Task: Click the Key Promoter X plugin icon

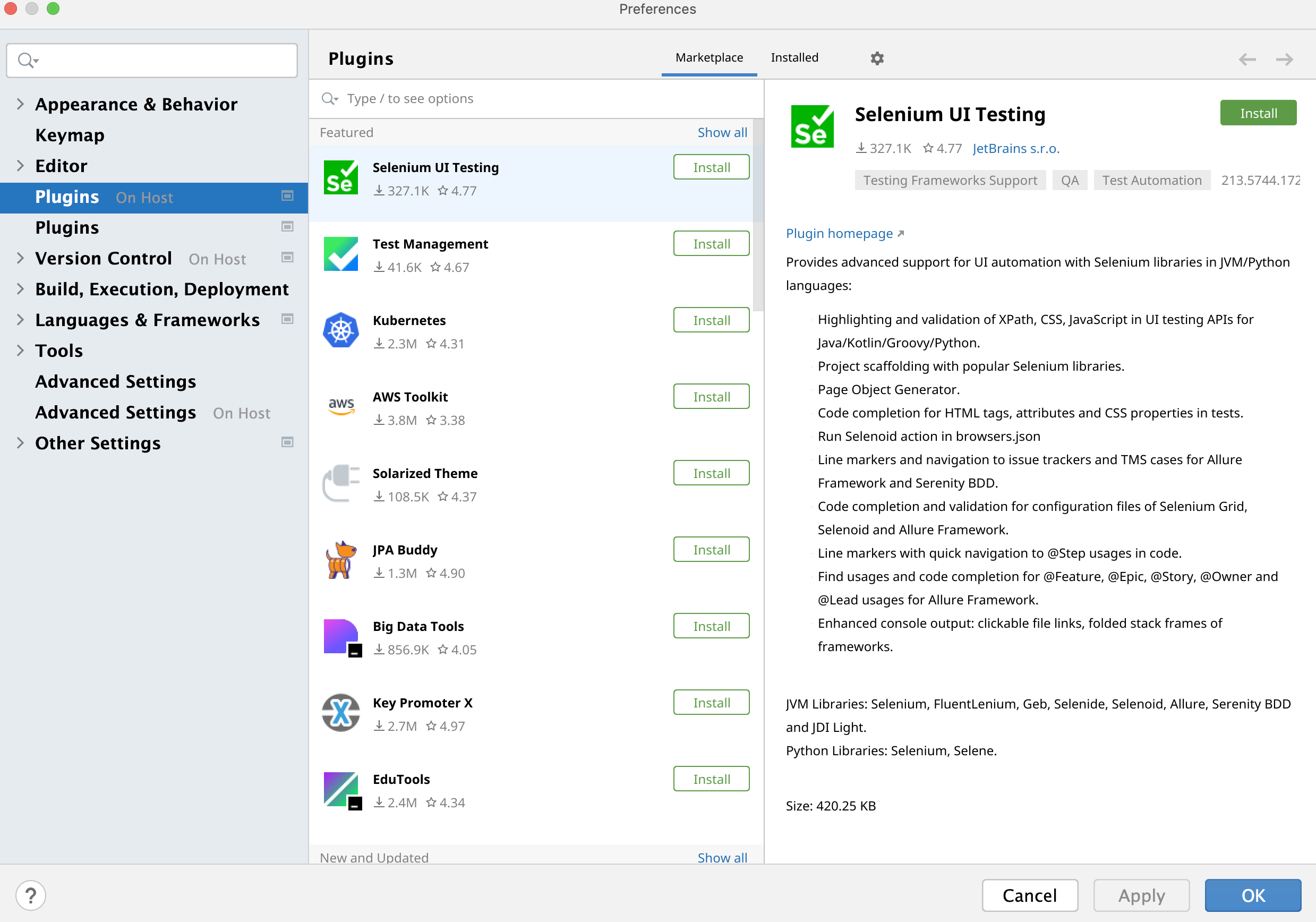Action: (341, 713)
